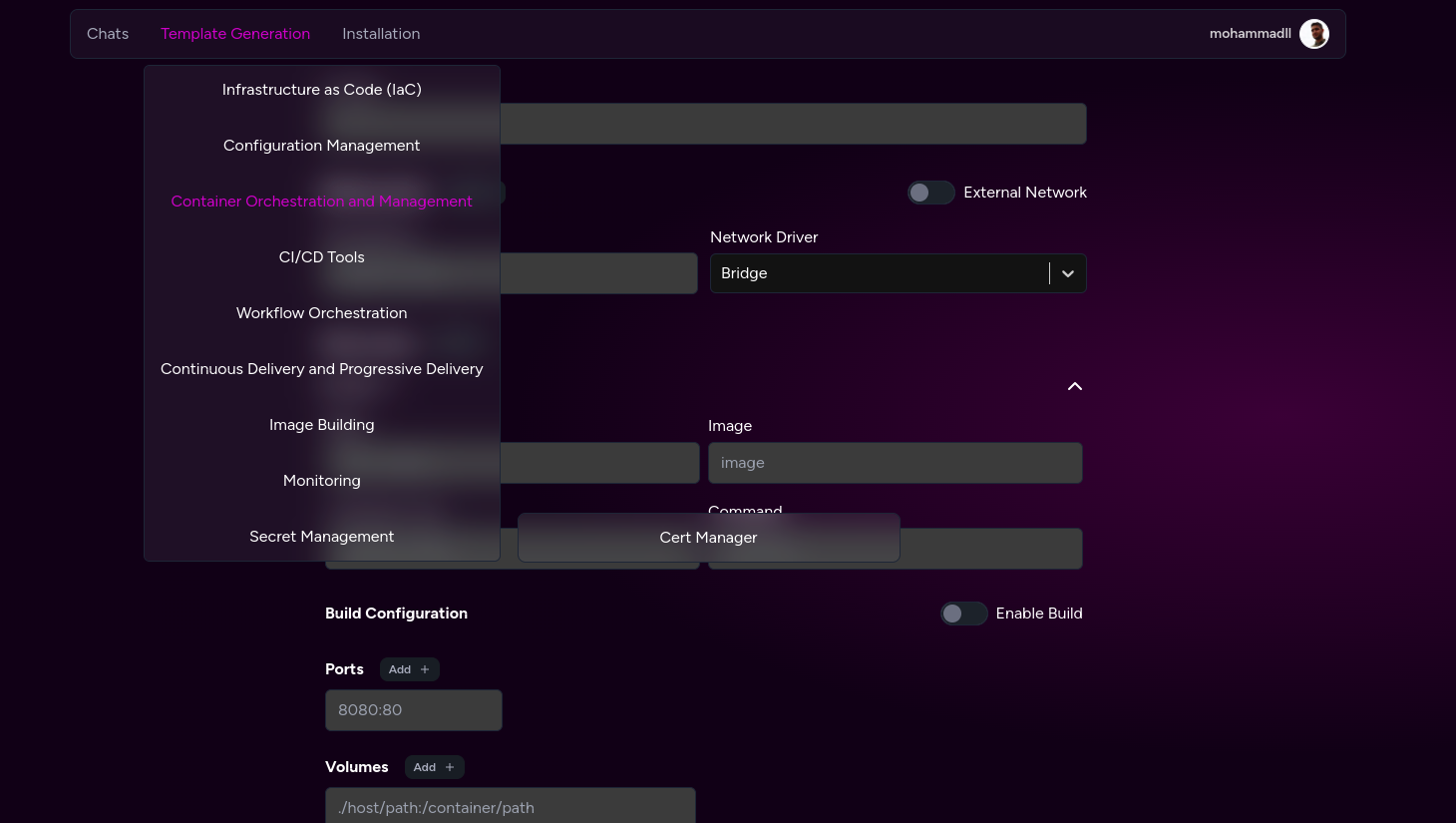Select Template Generation in navigation

click(x=235, y=34)
